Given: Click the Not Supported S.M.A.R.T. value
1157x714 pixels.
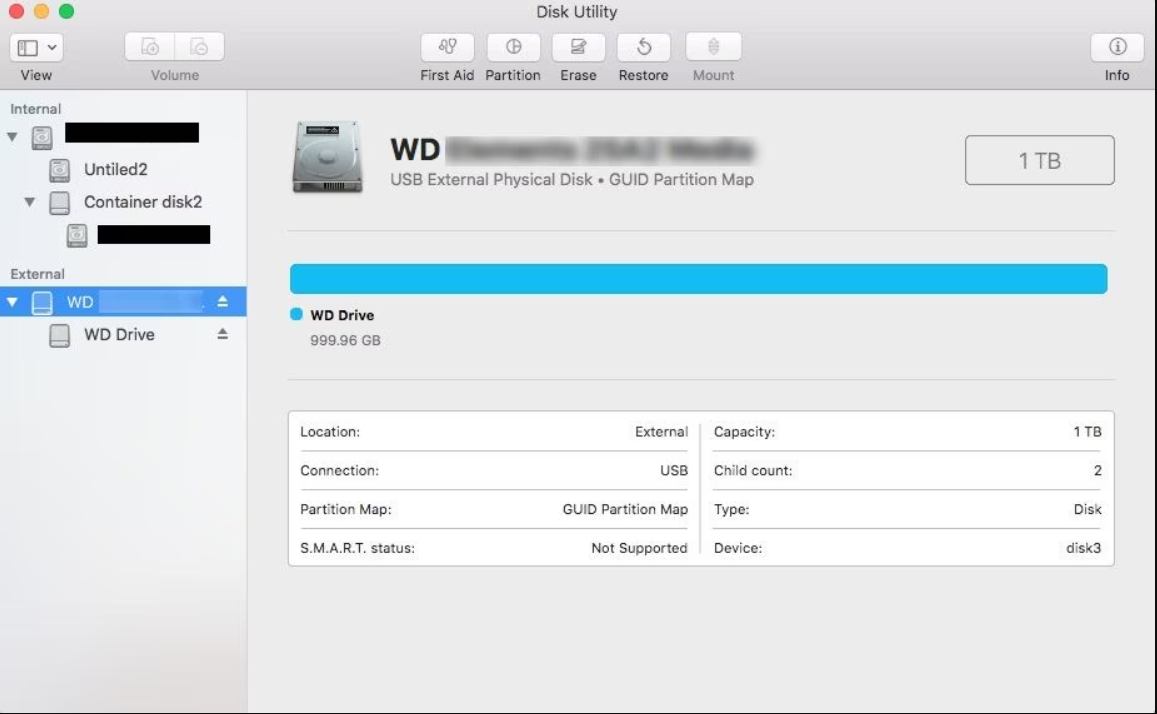Looking at the screenshot, I should point(639,548).
